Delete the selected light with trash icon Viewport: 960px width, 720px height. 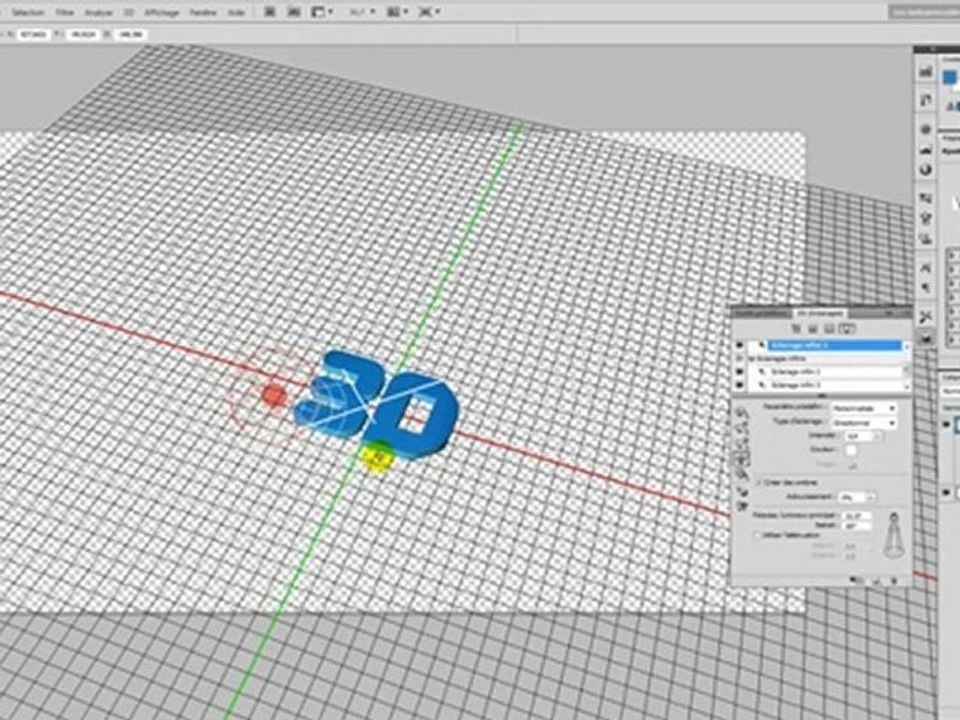[895, 580]
